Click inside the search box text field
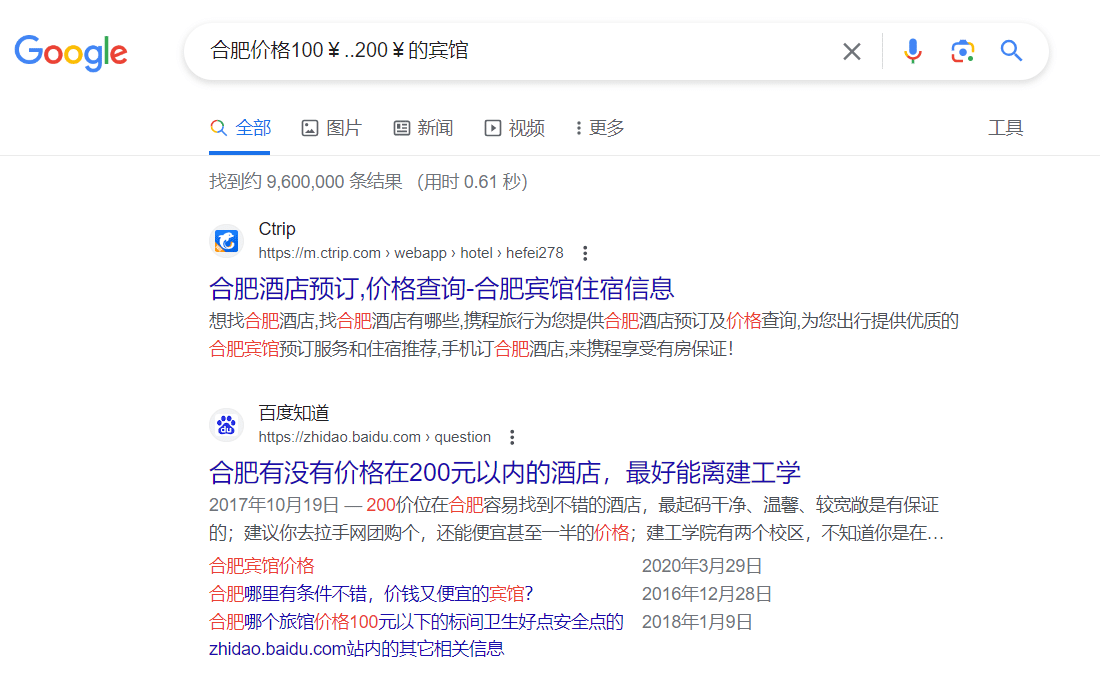Viewport: 1100px width, 686px height. [519, 51]
